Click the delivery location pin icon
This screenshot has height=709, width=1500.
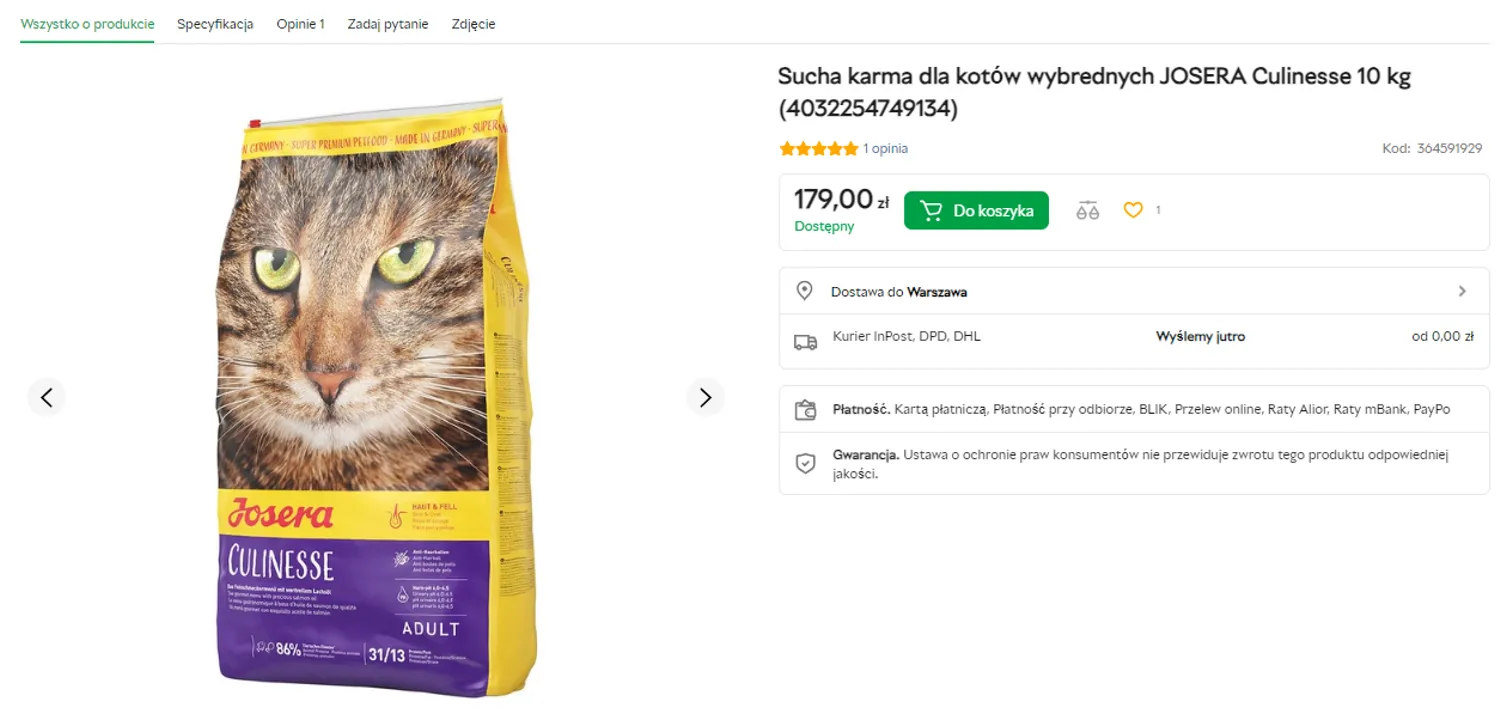tap(804, 291)
